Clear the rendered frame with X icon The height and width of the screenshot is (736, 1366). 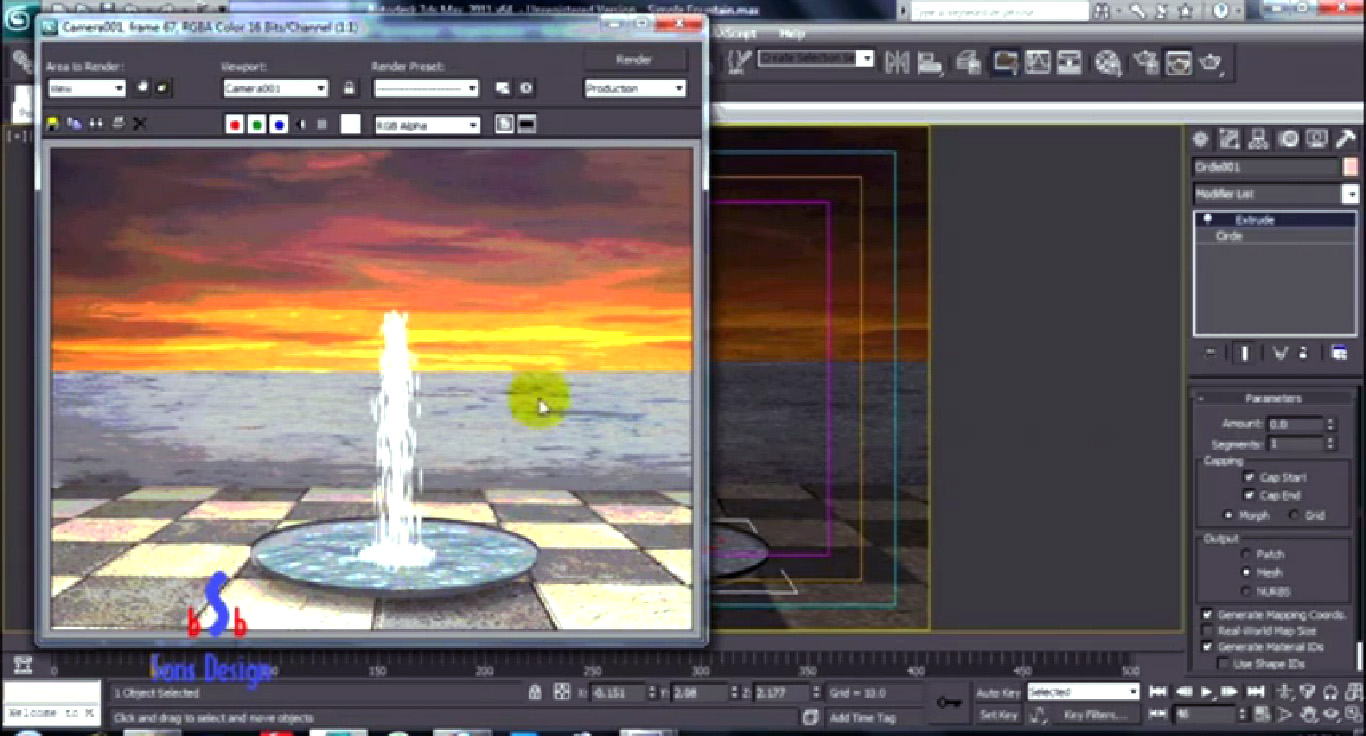click(x=140, y=124)
